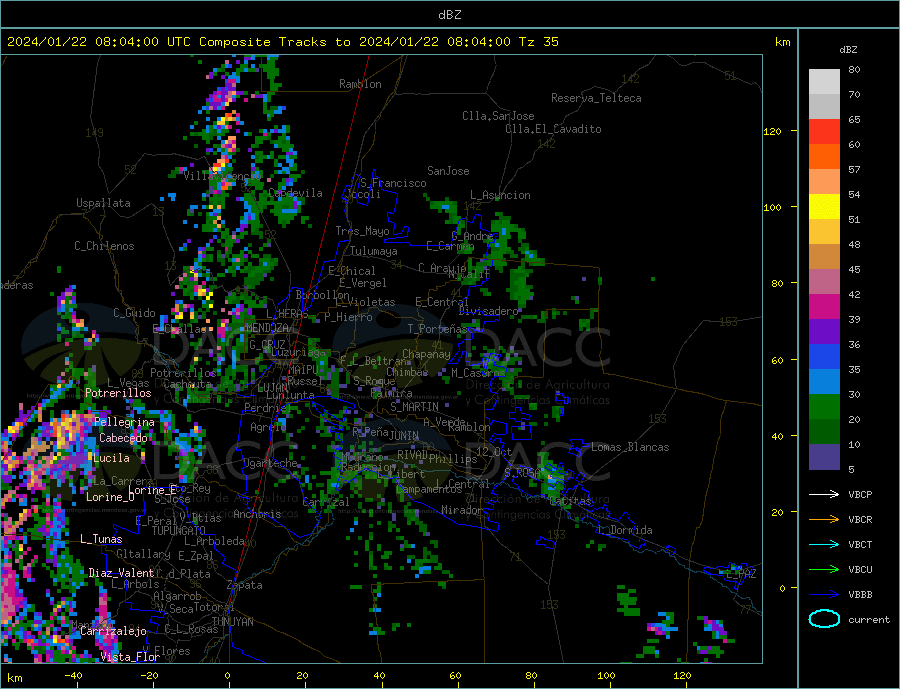This screenshot has height=689, width=900.
Task: Click the blue VBBB arrow icon
Action: point(824,594)
